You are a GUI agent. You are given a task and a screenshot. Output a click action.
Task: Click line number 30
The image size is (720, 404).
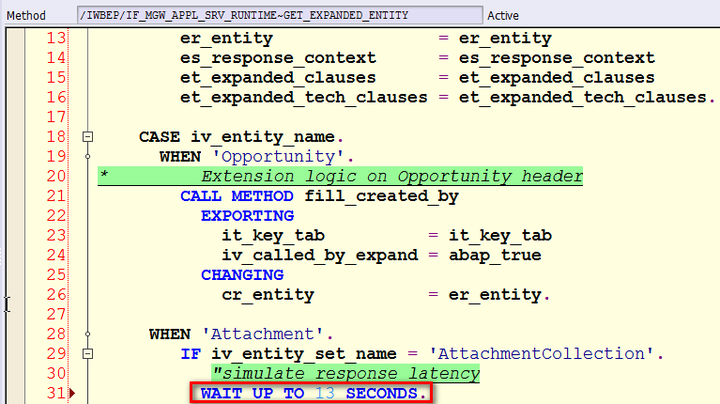[56, 374]
